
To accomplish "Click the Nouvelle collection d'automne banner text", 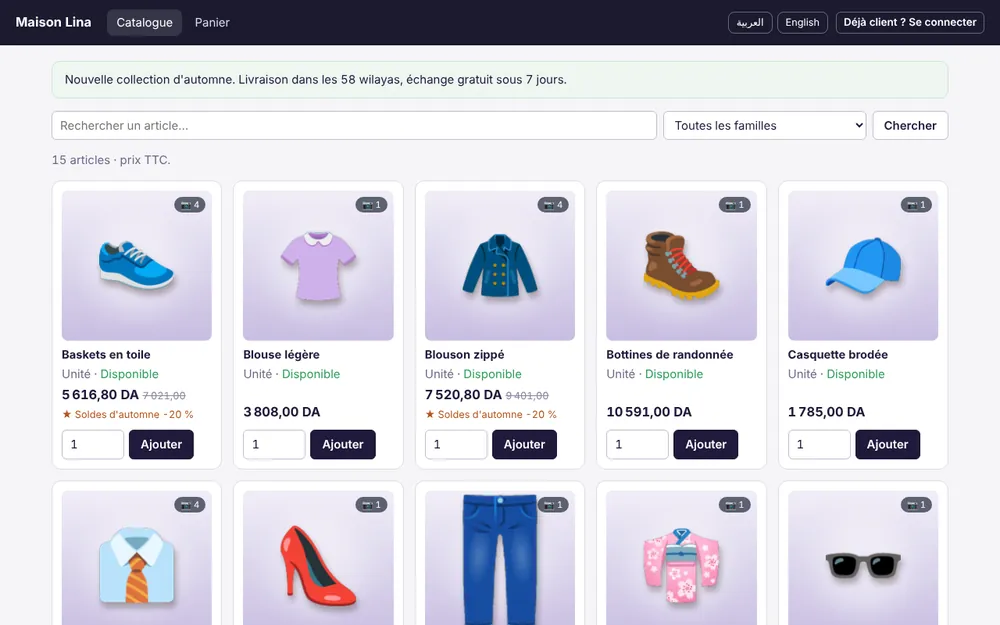I will [316, 80].
